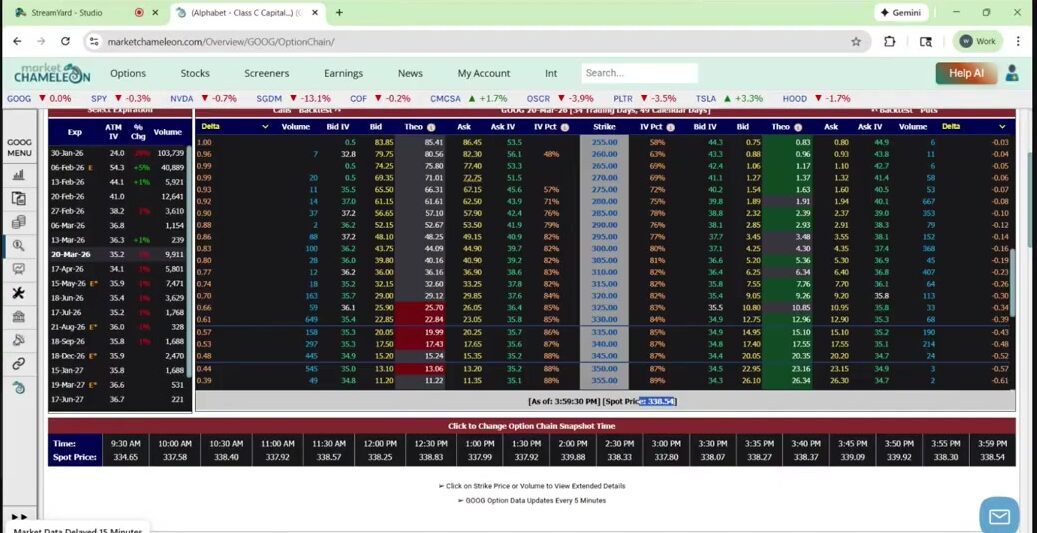Click in the Search input field
The height and width of the screenshot is (533, 1037).
[640, 73]
